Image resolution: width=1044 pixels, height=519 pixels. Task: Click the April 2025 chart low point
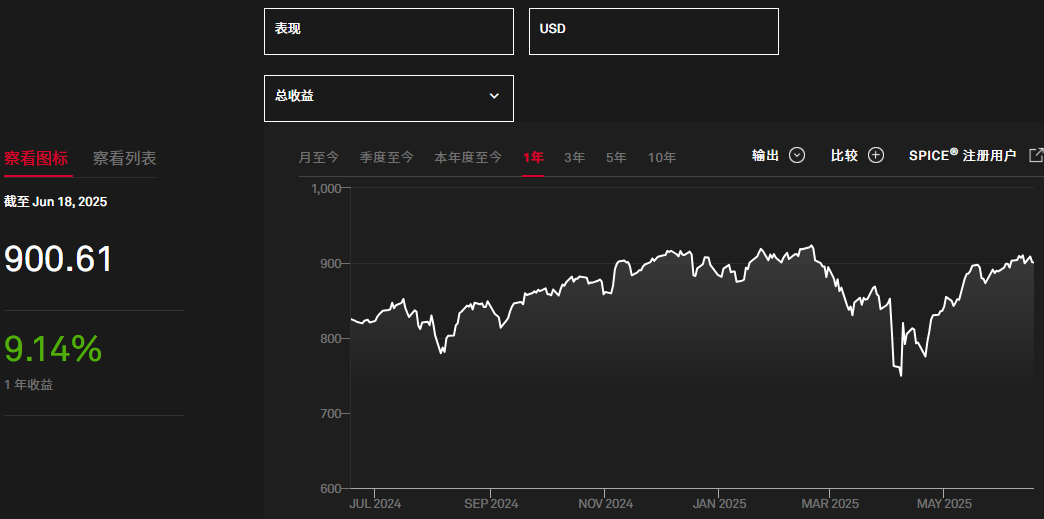click(x=901, y=376)
